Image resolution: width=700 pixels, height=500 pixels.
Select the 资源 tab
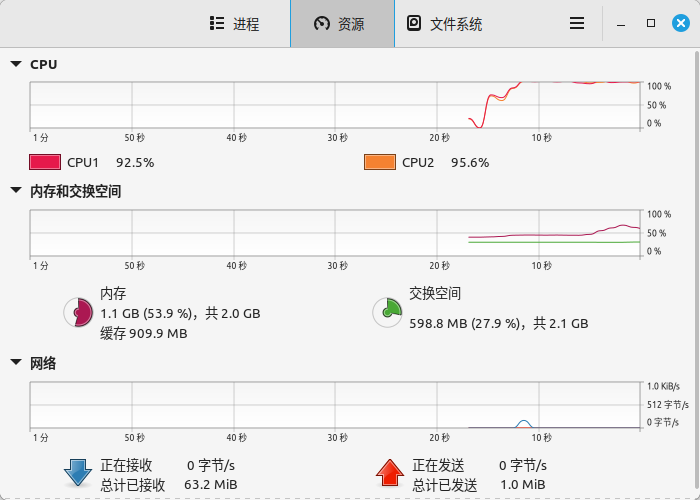point(342,24)
